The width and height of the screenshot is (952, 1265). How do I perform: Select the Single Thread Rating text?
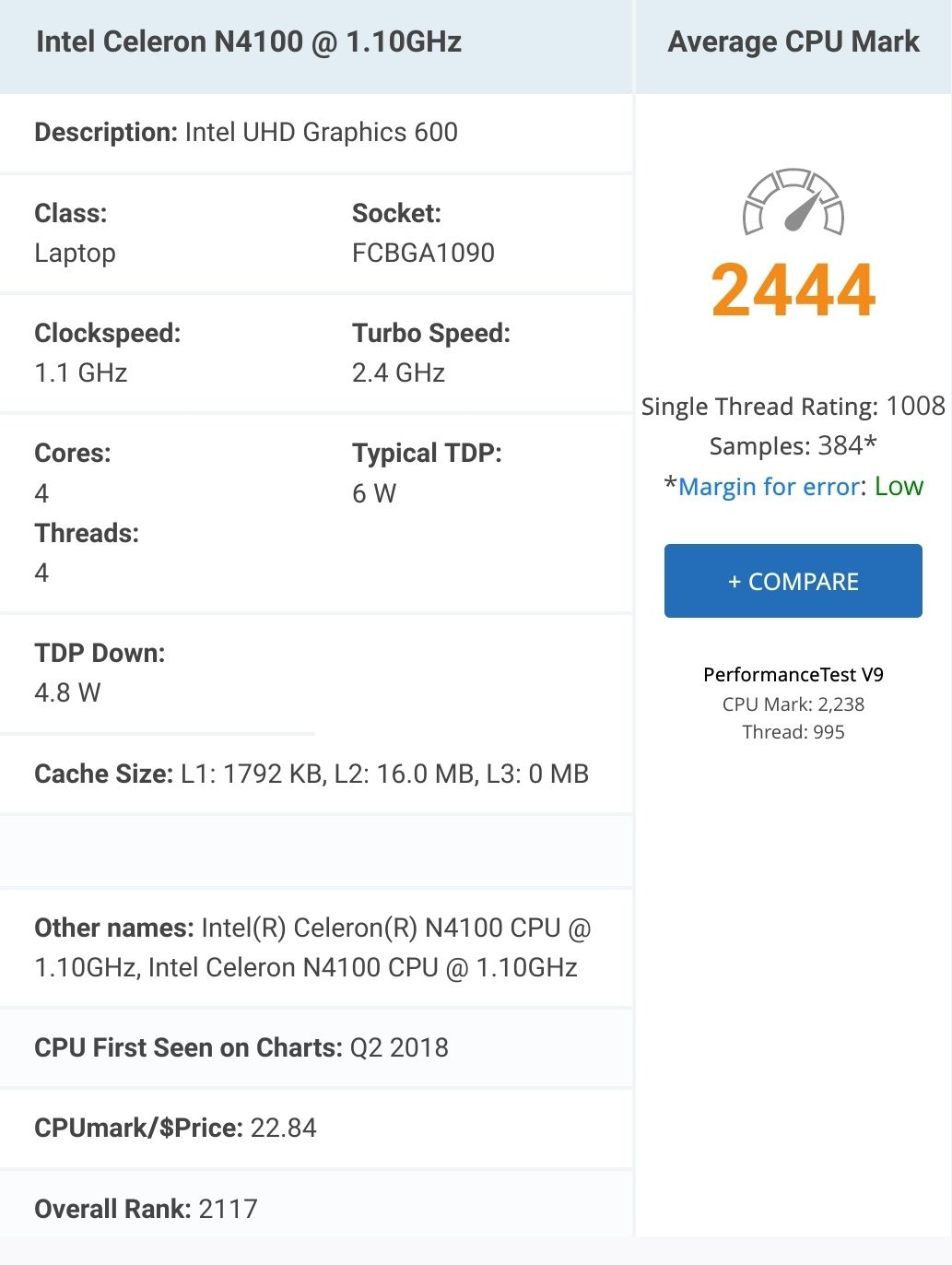coord(793,406)
